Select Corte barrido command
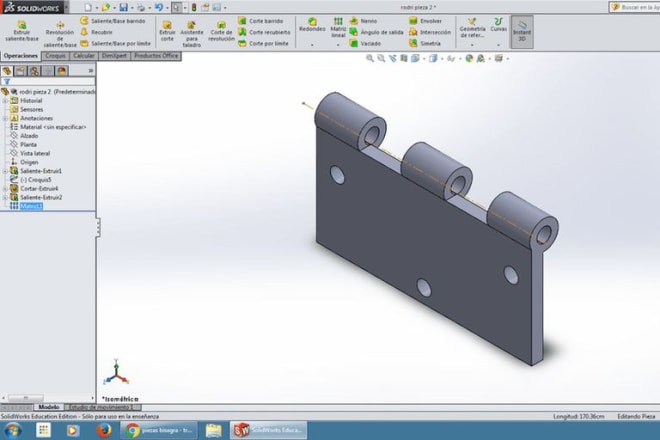Image resolution: width=660 pixels, height=440 pixels. click(261, 21)
